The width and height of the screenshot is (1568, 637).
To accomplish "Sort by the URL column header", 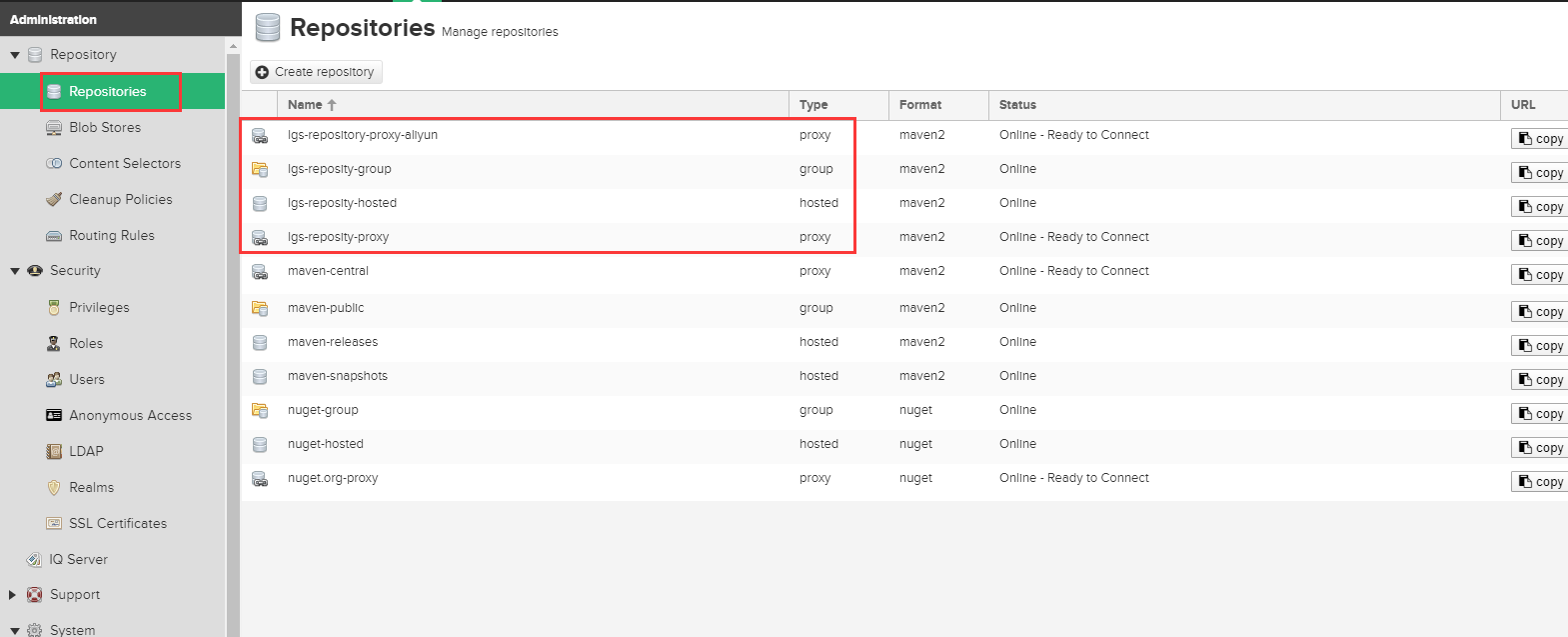I will click(1534, 105).
